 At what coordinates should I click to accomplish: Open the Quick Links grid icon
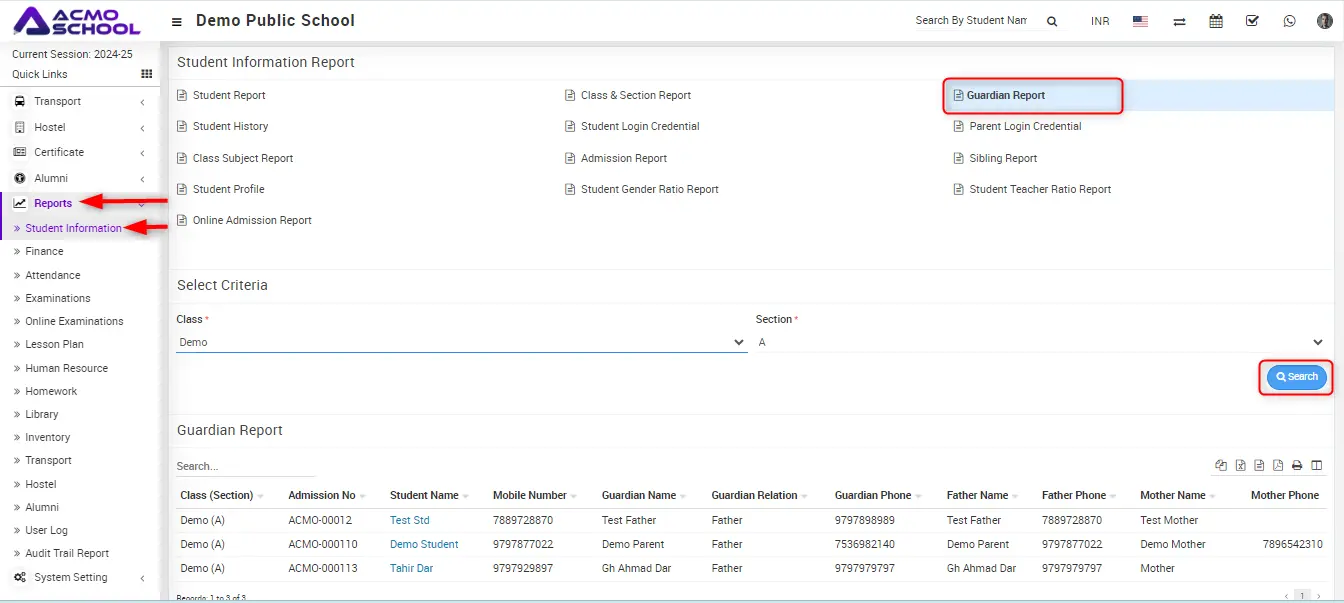click(147, 74)
